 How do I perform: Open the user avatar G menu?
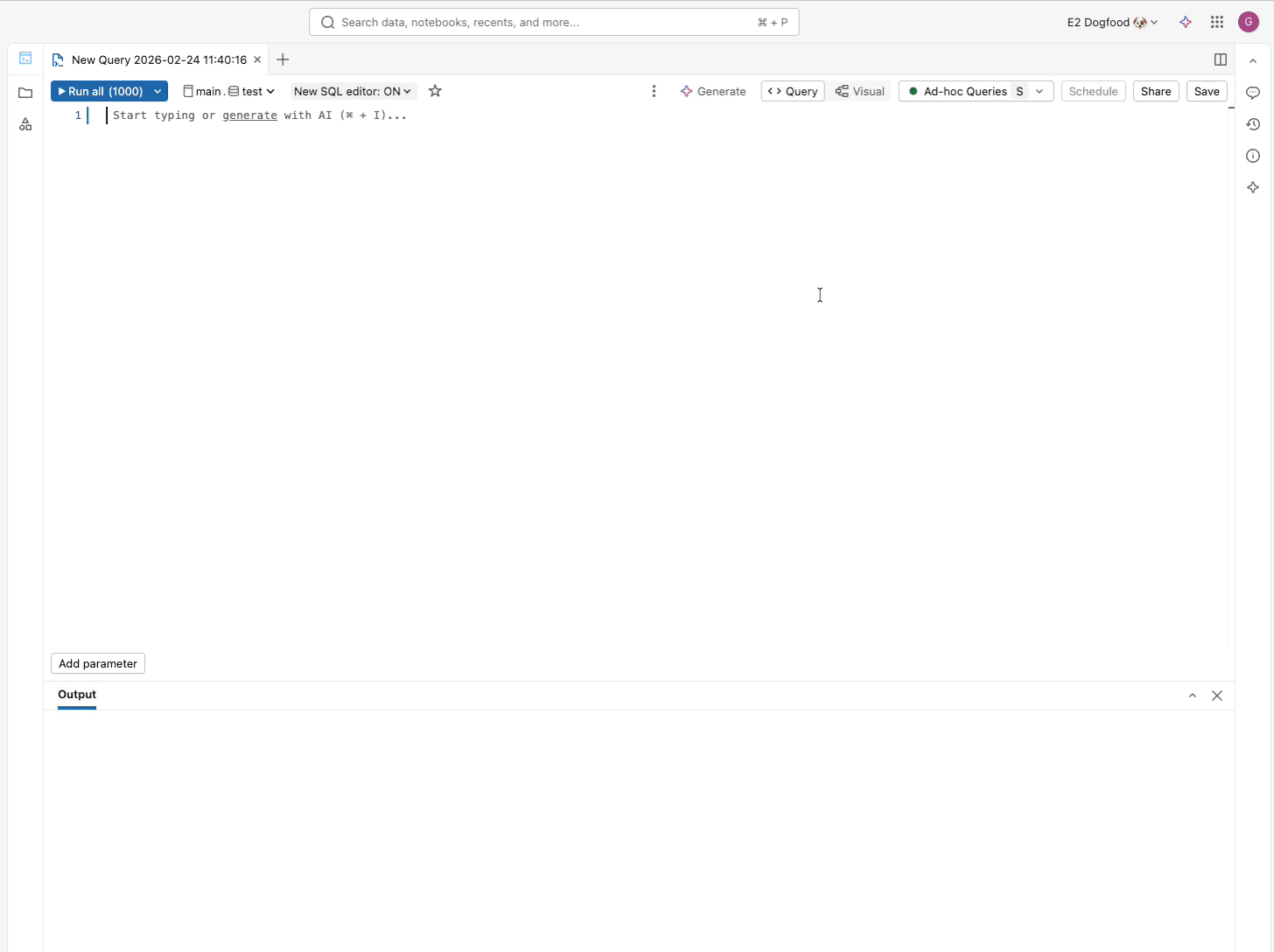tap(1249, 22)
